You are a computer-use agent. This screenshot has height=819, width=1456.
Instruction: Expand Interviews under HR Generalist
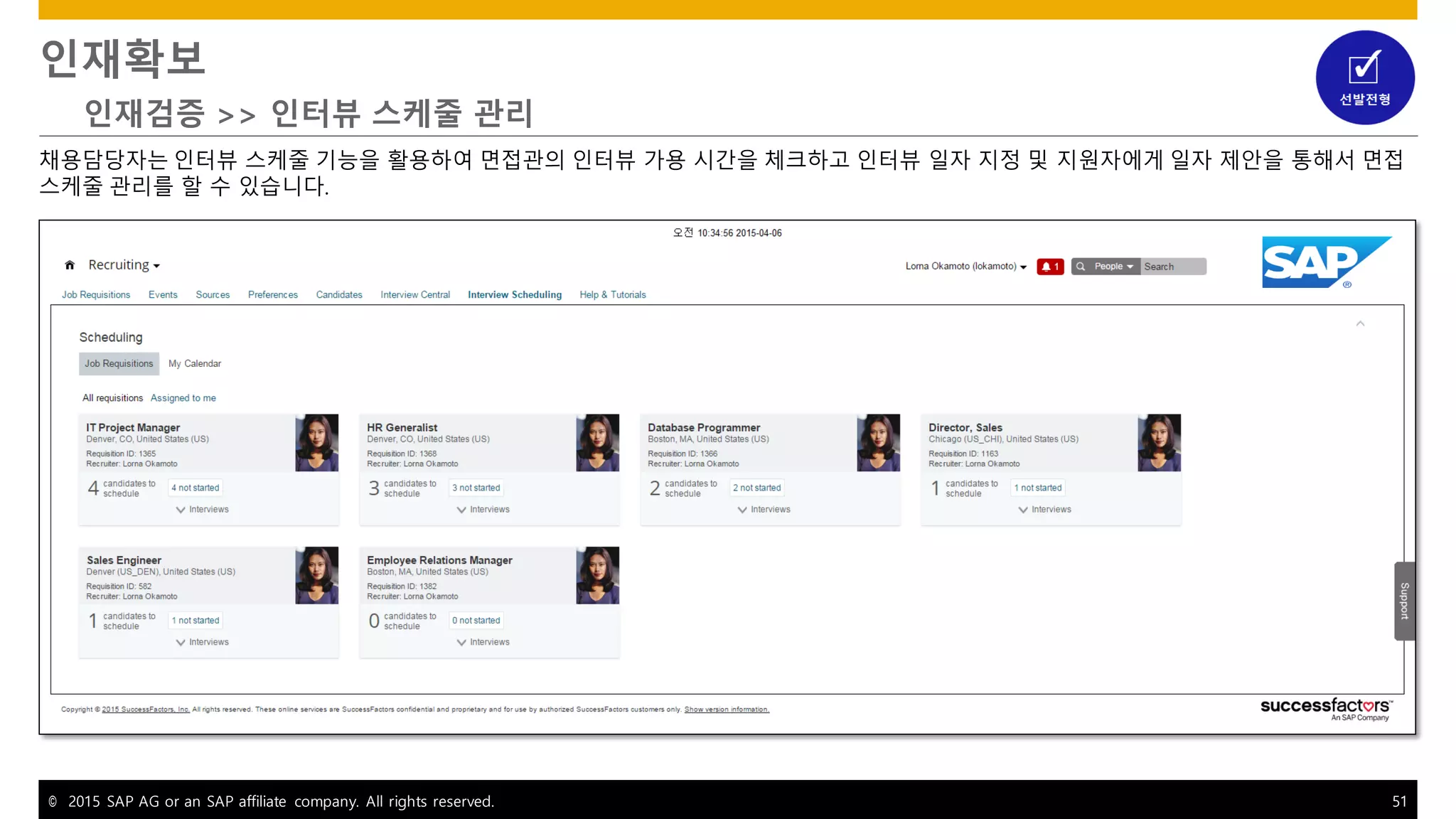point(483,510)
